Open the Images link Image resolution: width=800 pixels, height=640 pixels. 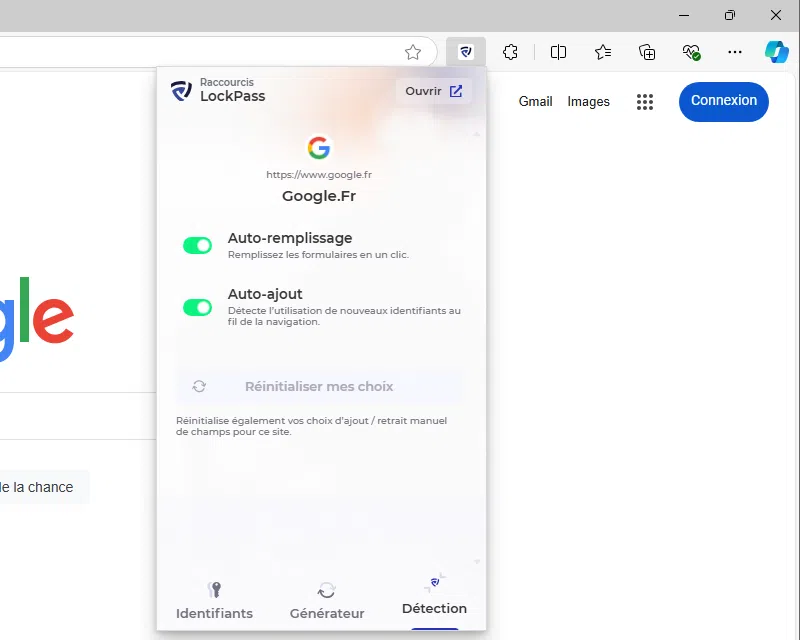pyautogui.click(x=588, y=102)
